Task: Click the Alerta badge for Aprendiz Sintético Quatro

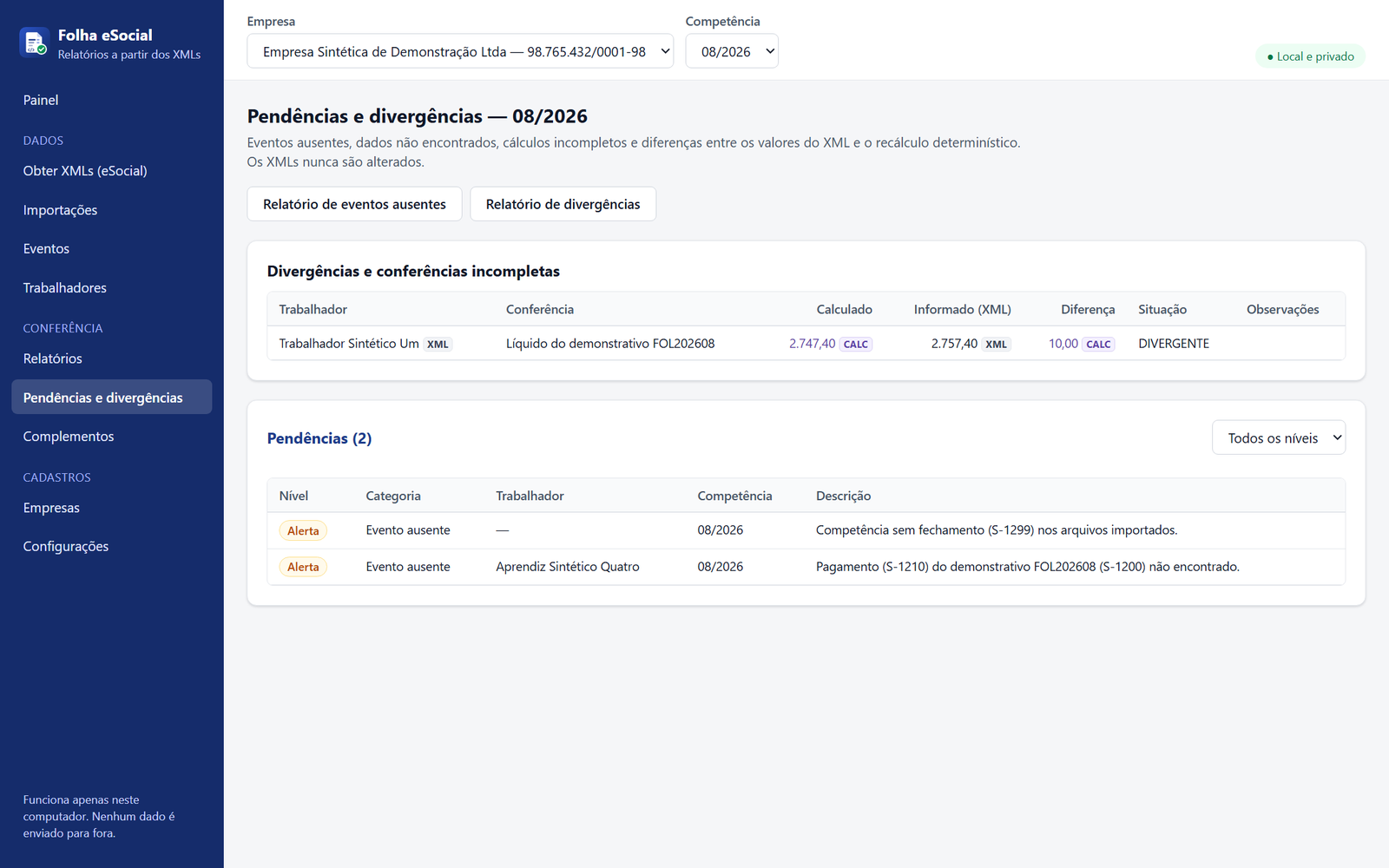Action: 303,568
